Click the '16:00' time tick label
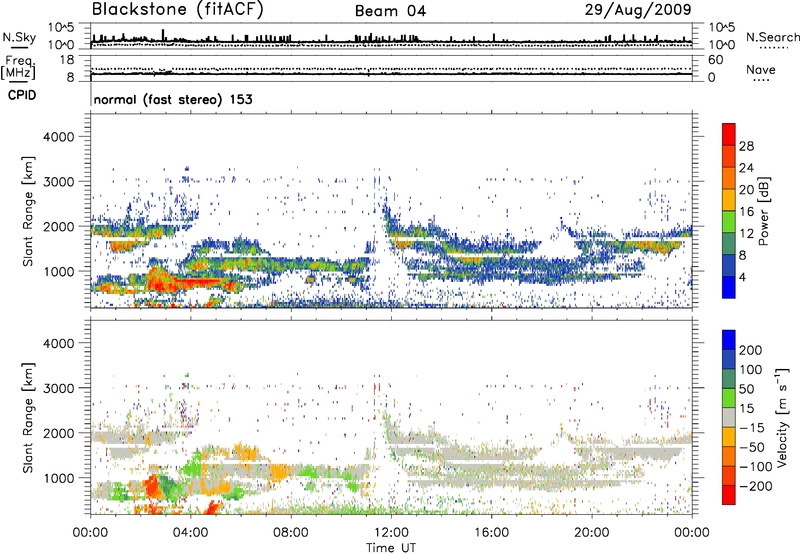This screenshot has height=554, width=800. click(491, 533)
